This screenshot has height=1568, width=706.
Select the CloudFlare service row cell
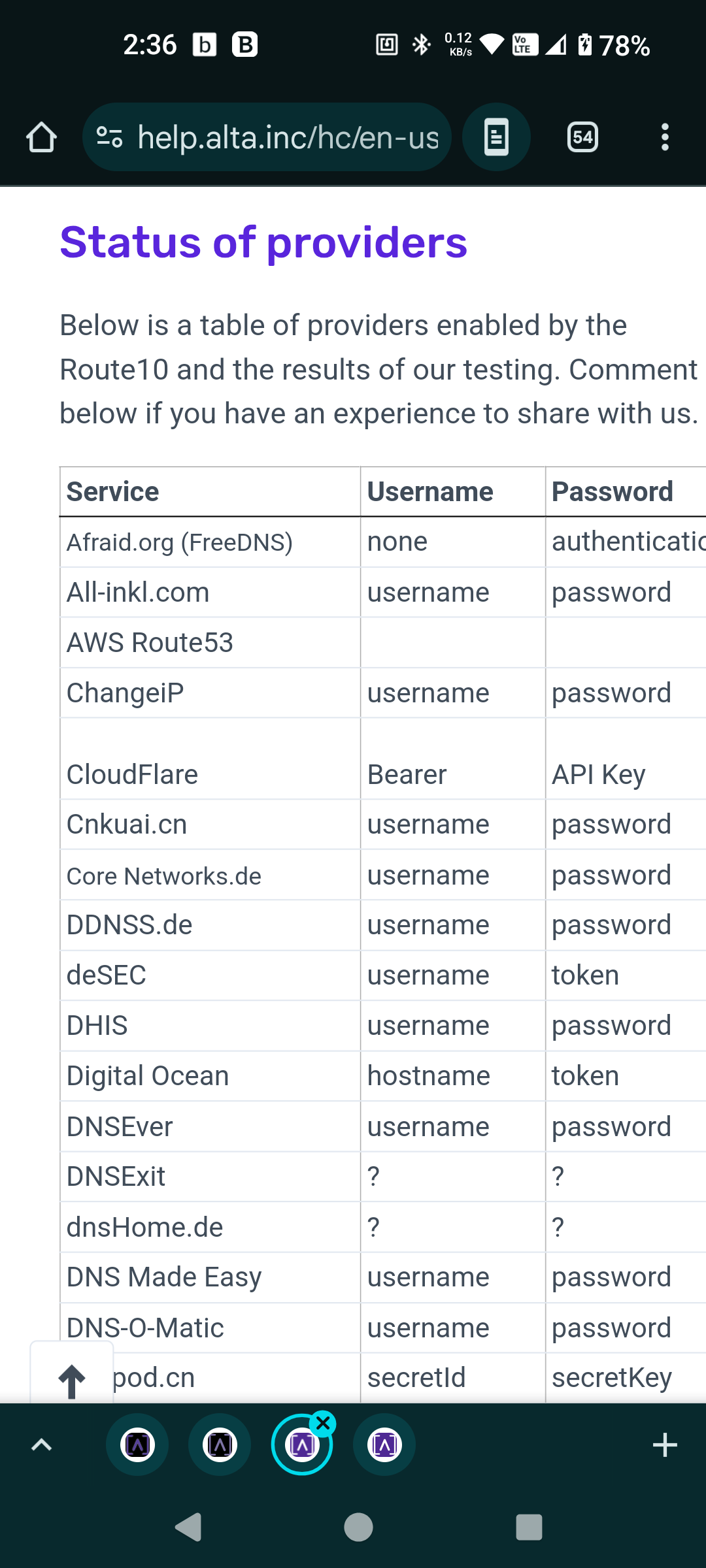click(210, 759)
